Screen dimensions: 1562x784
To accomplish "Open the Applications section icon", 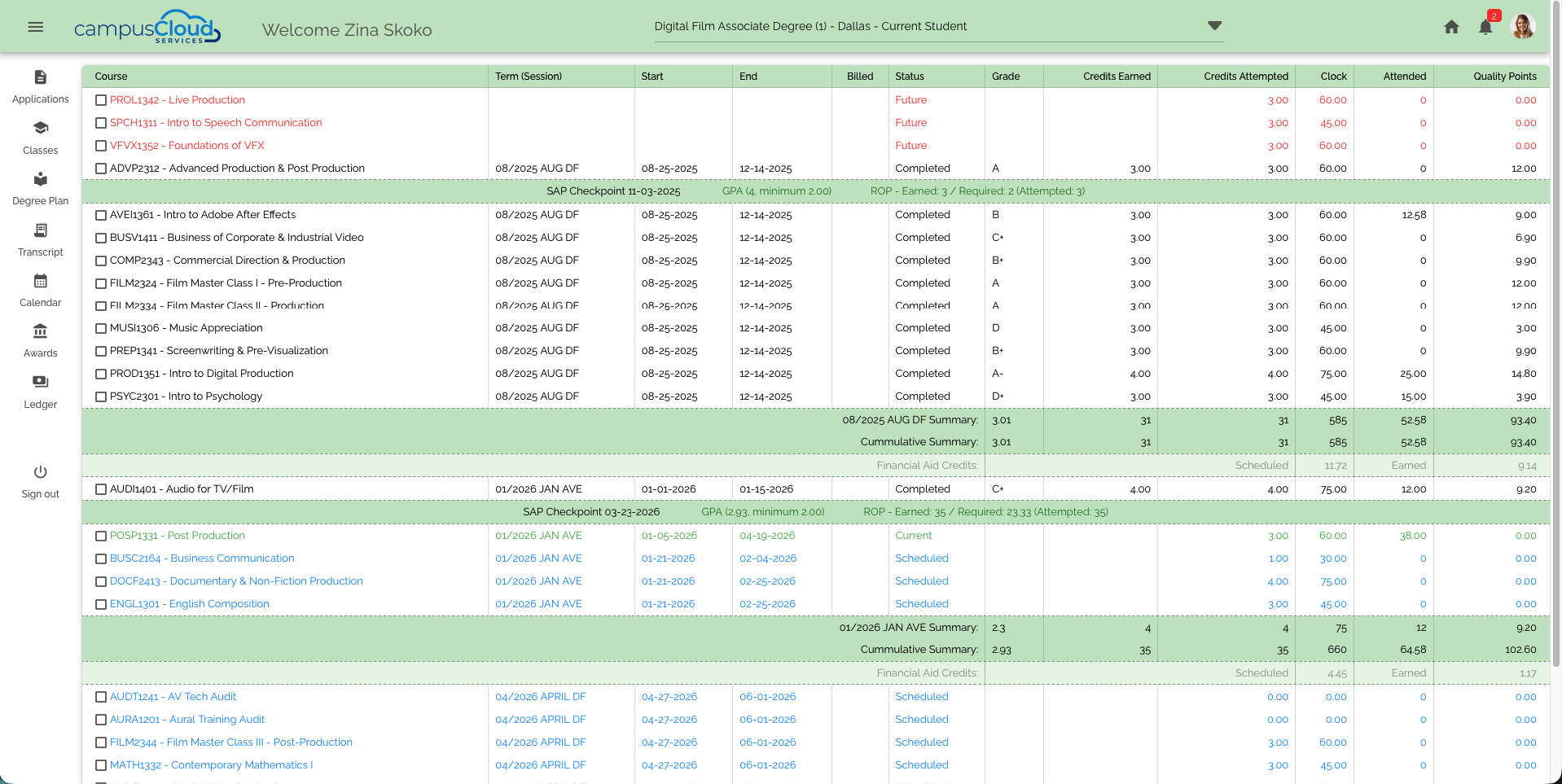I will pyautogui.click(x=40, y=77).
